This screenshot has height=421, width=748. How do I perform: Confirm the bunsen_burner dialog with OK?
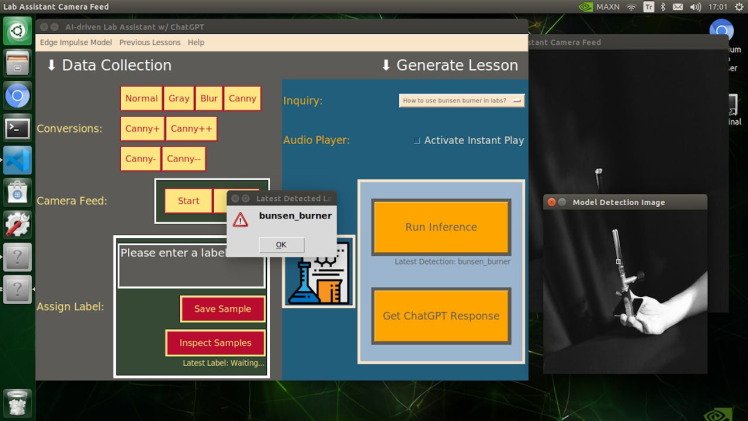pos(281,245)
